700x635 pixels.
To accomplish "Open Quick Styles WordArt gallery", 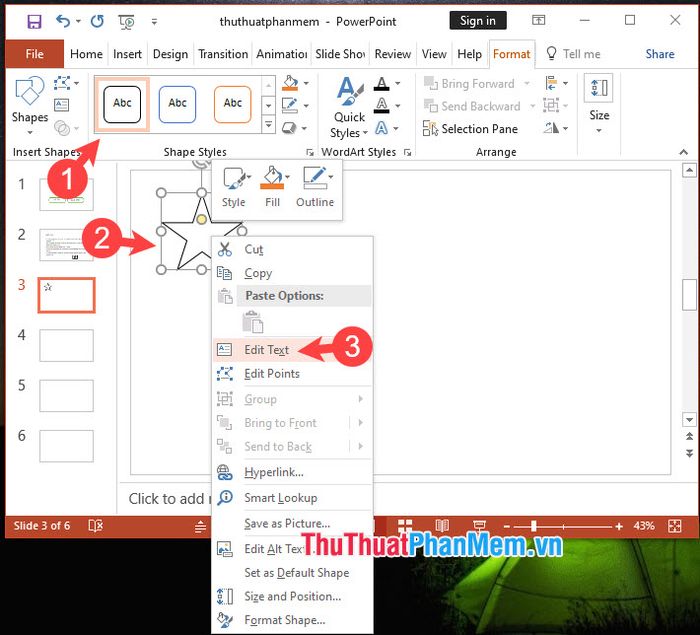I will pyautogui.click(x=350, y=107).
